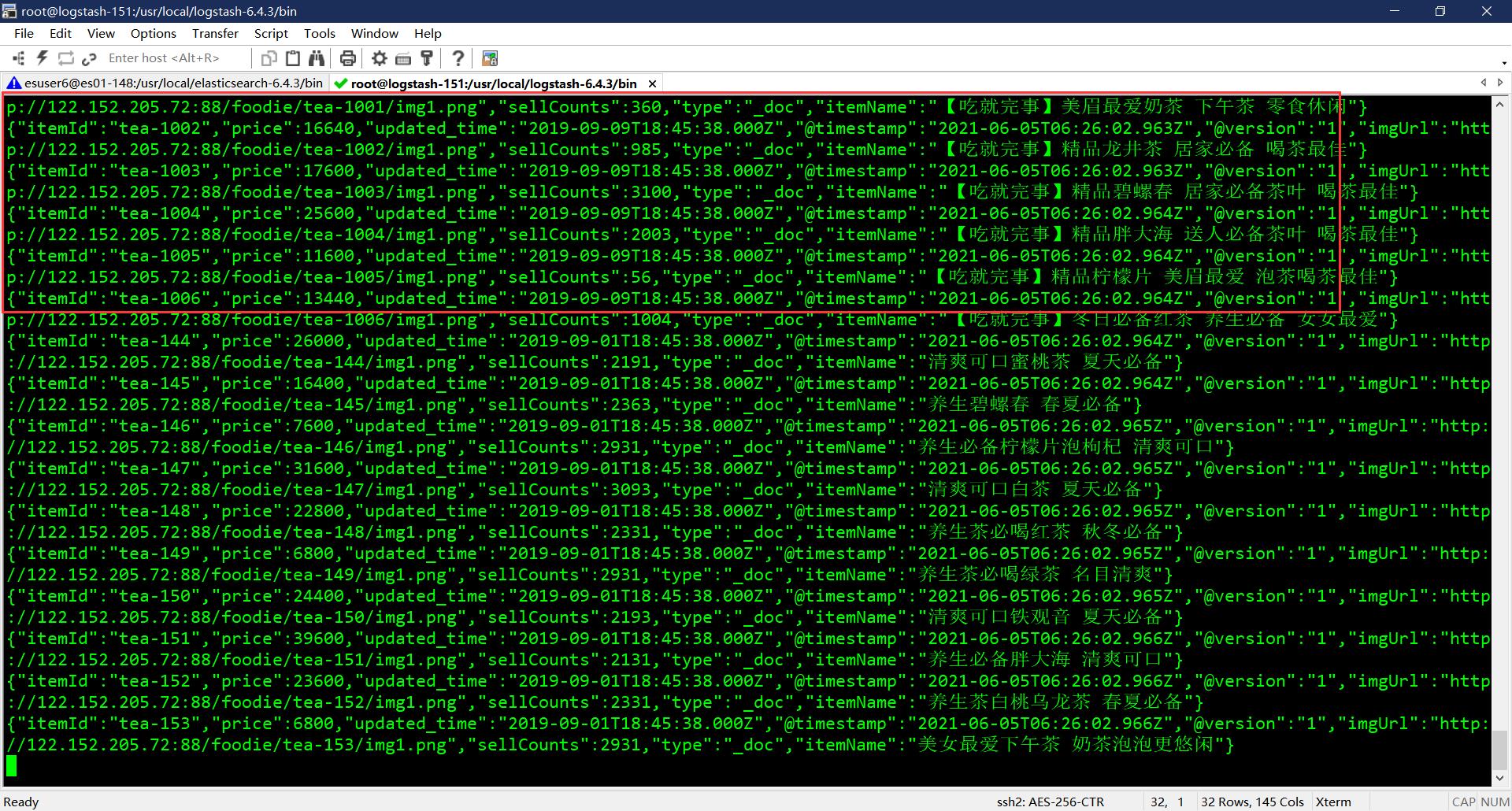
Task: Open Session Options gear icon
Action: click(380, 58)
